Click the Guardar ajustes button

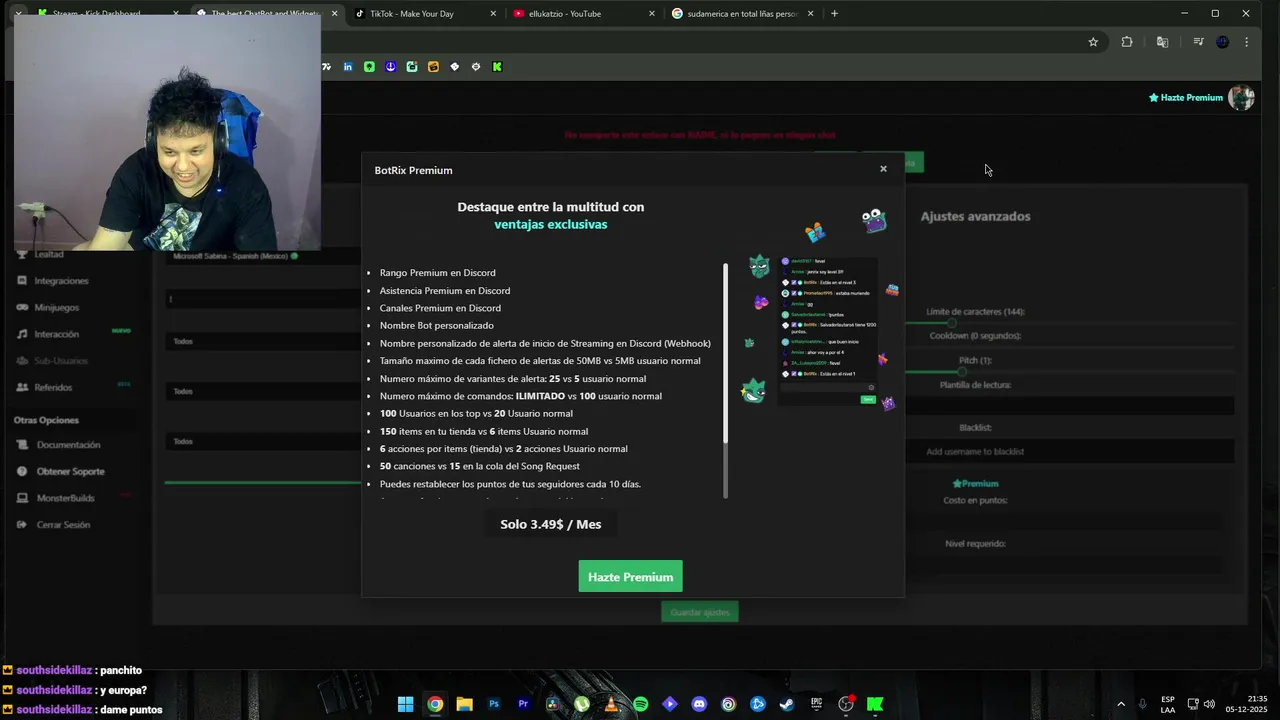point(700,612)
